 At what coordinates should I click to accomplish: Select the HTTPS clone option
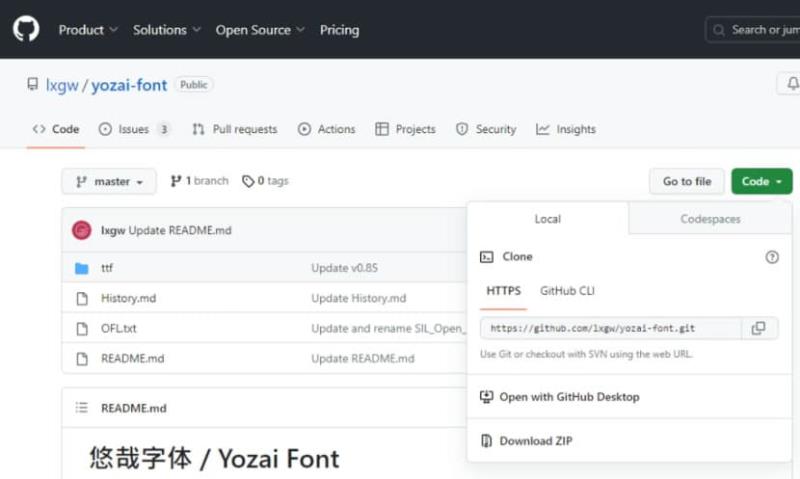pos(504,291)
